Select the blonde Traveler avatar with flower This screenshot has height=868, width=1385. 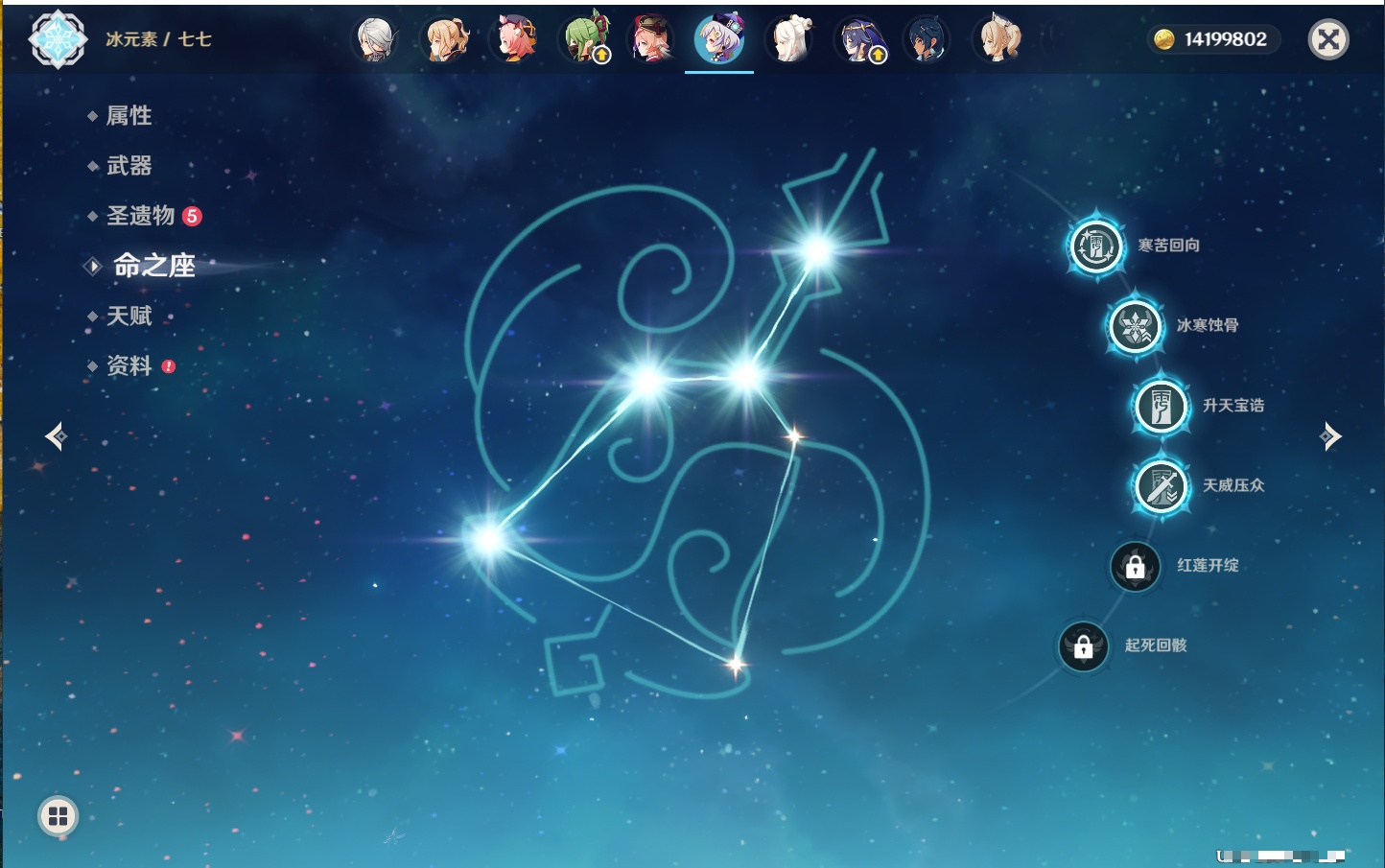(997, 40)
